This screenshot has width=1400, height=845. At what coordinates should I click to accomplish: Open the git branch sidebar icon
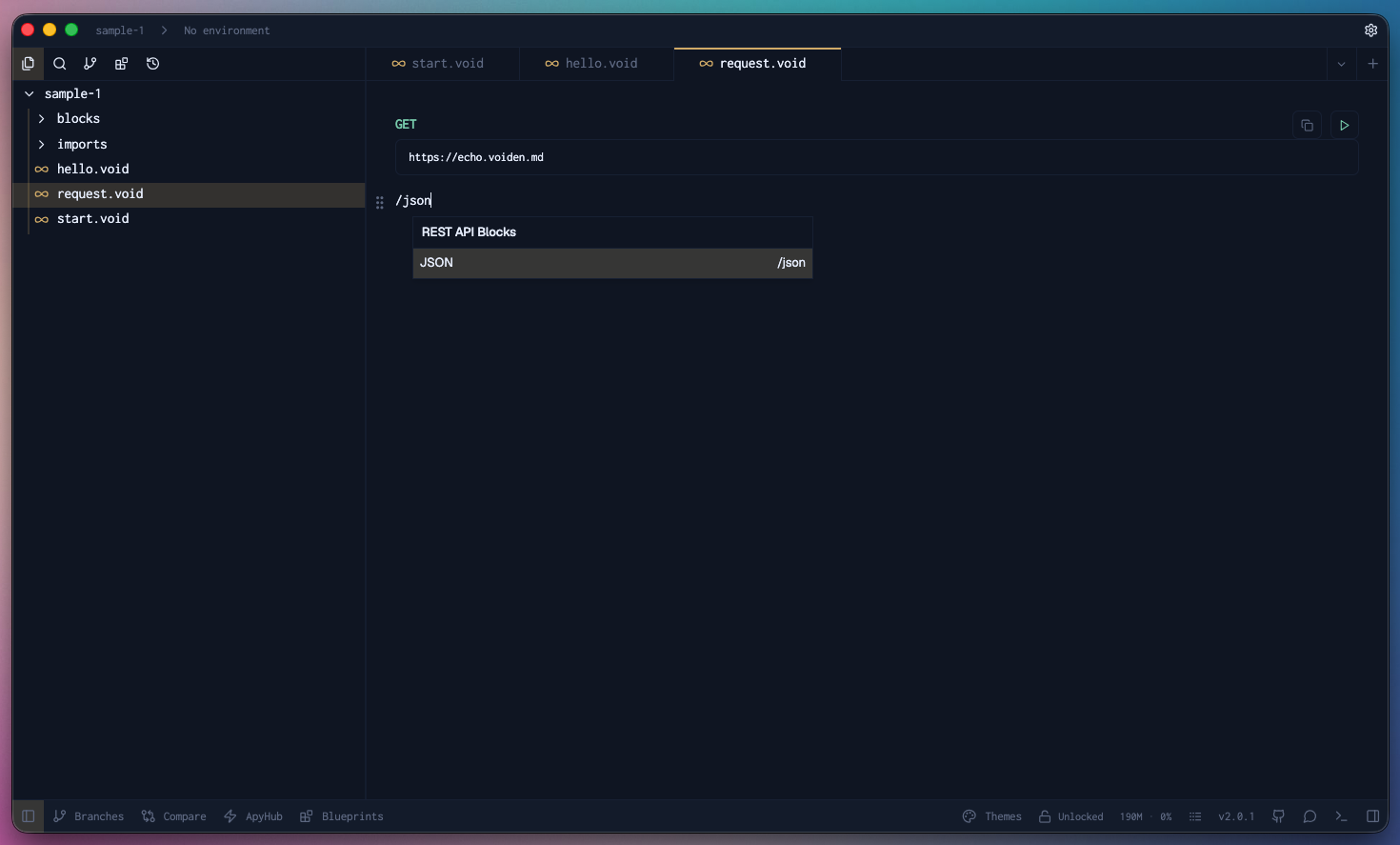coord(90,64)
